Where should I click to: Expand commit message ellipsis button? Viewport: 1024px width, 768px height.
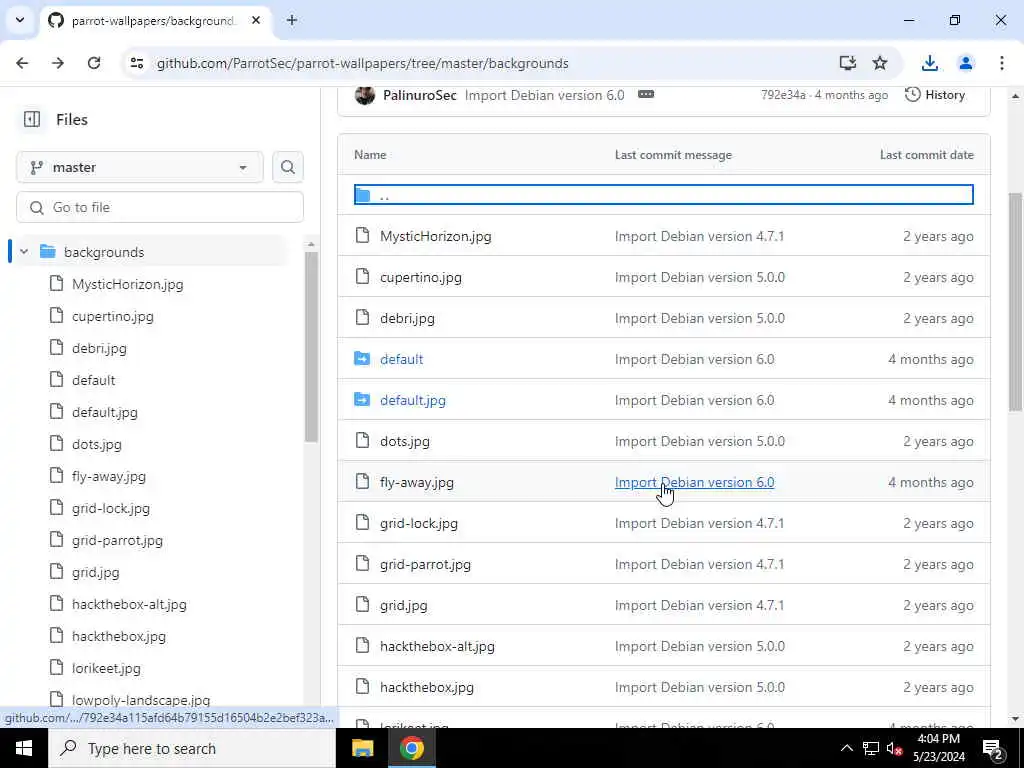coord(645,94)
